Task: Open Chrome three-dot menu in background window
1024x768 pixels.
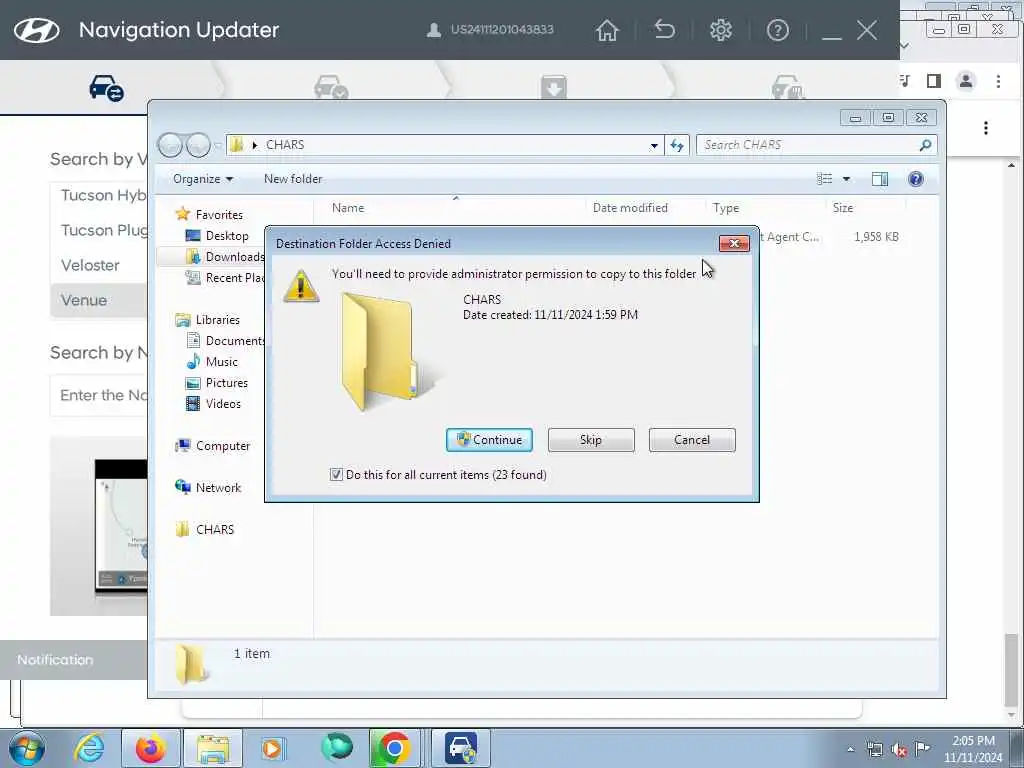Action: click(998, 81)
